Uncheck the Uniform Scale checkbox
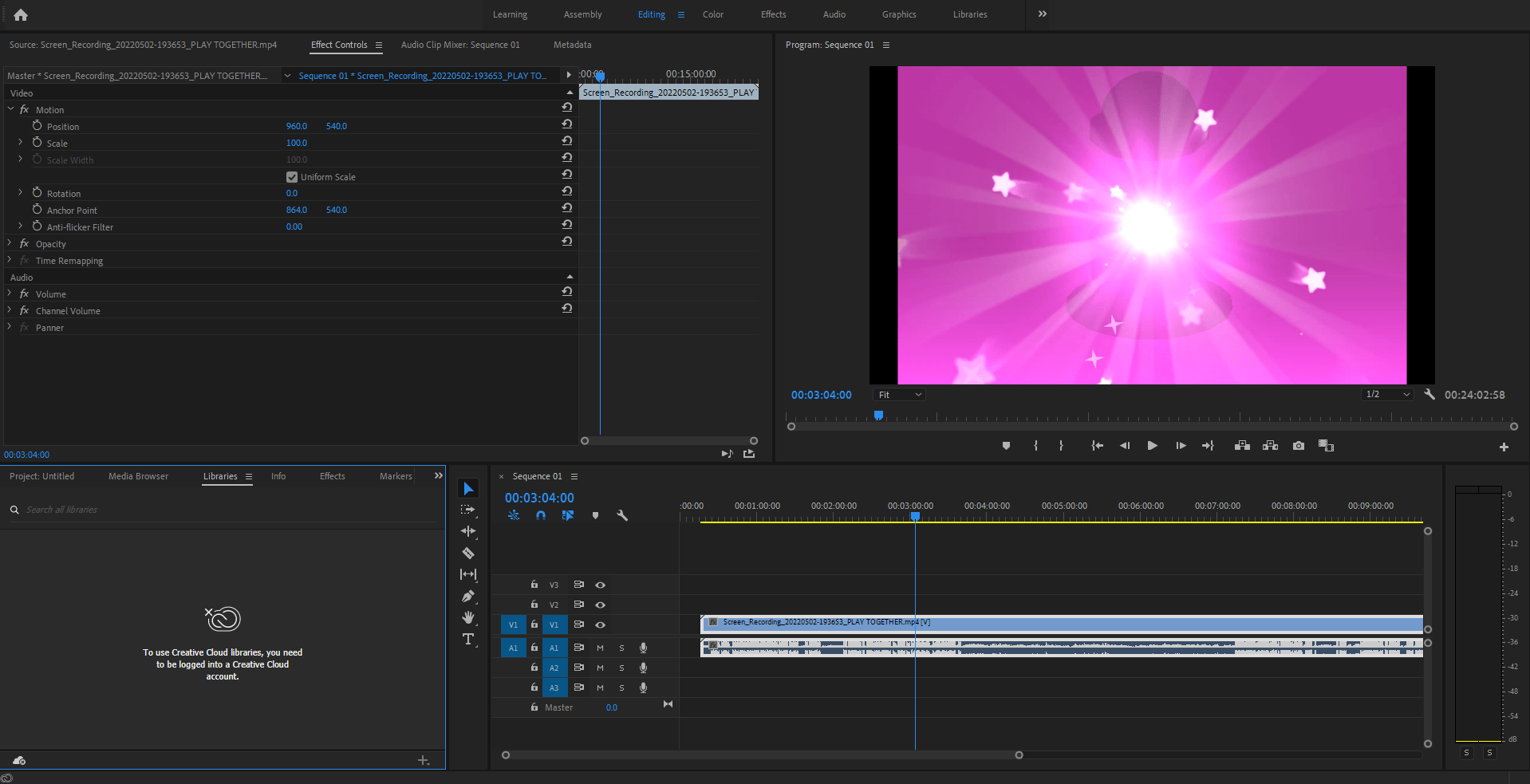This screenshot has width=1530, height=784. [292, 176]
